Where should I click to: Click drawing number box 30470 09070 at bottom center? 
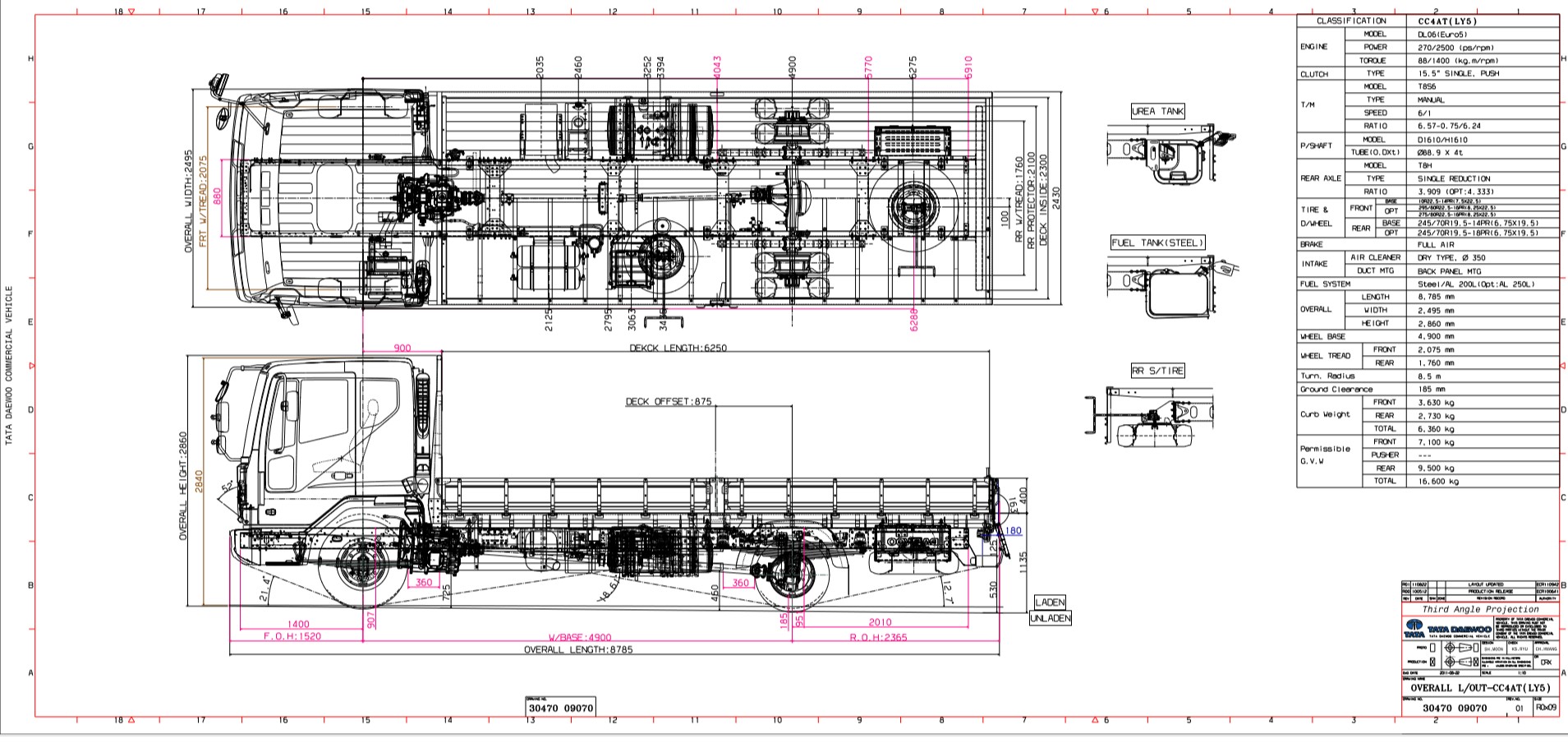560,708
